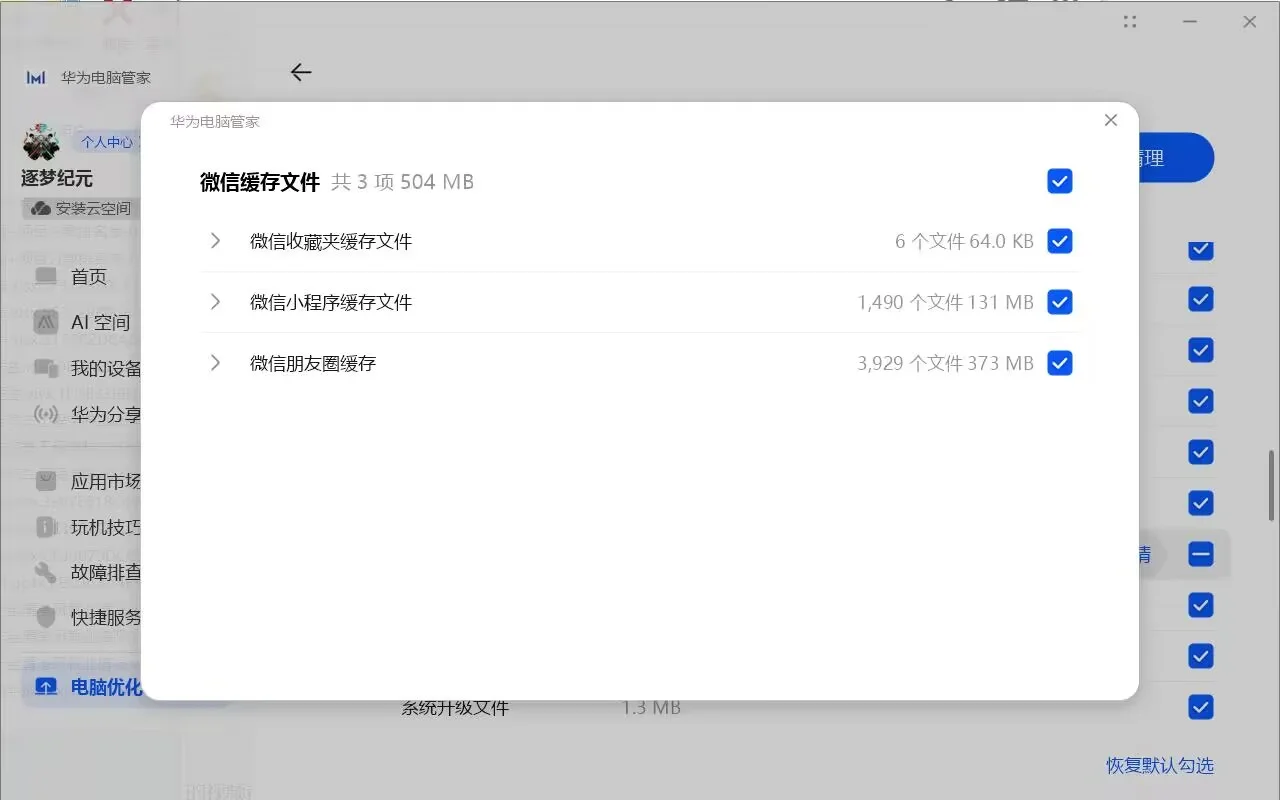Click the 微信缓存文件 heading
The image size is (1280, 800).
coord(260,182)
